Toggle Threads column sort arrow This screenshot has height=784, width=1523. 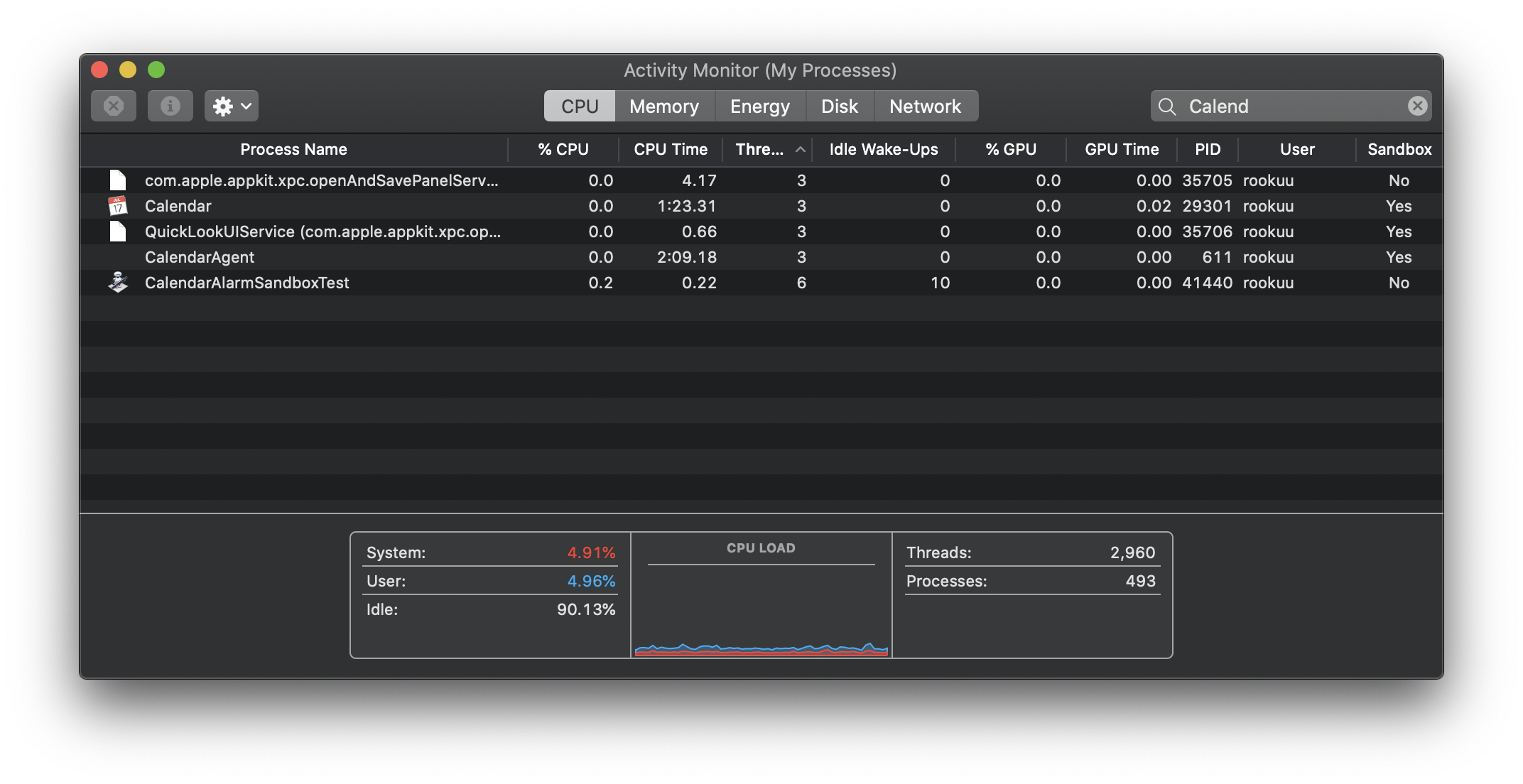pos(800,149)
